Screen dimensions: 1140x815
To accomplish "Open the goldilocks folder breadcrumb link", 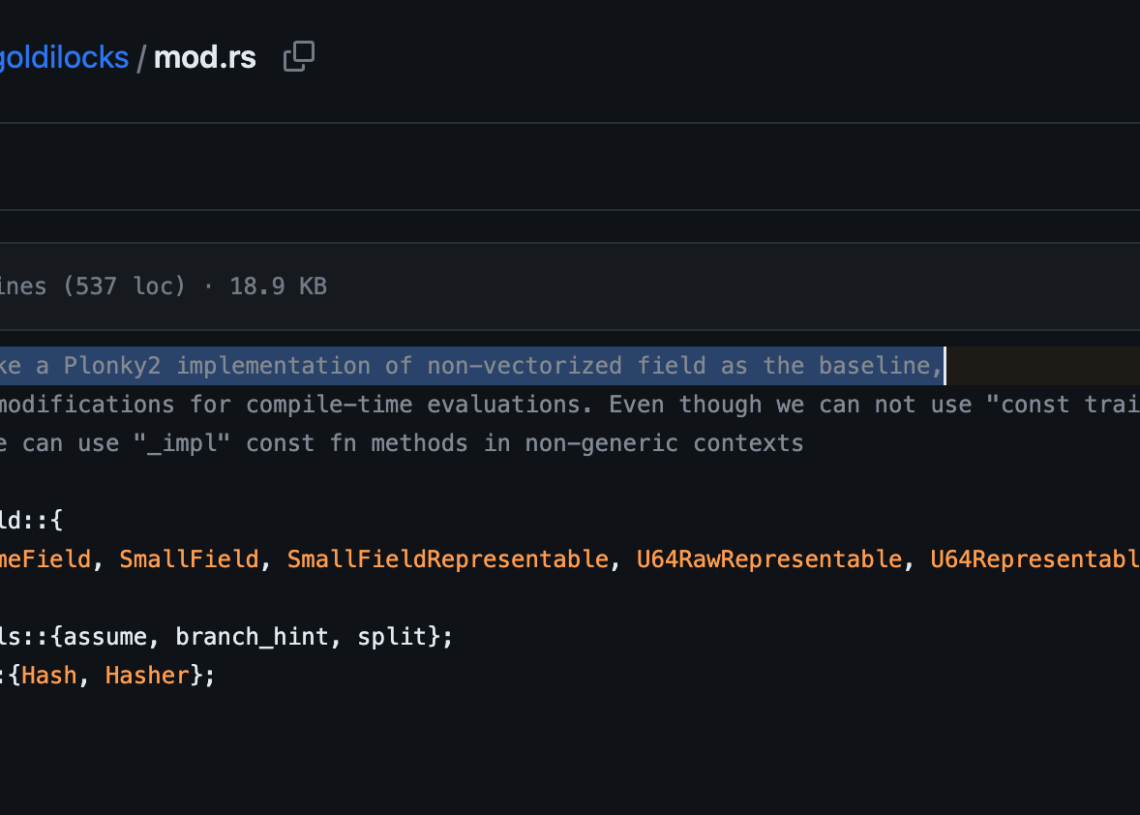I will click(63, 57).
